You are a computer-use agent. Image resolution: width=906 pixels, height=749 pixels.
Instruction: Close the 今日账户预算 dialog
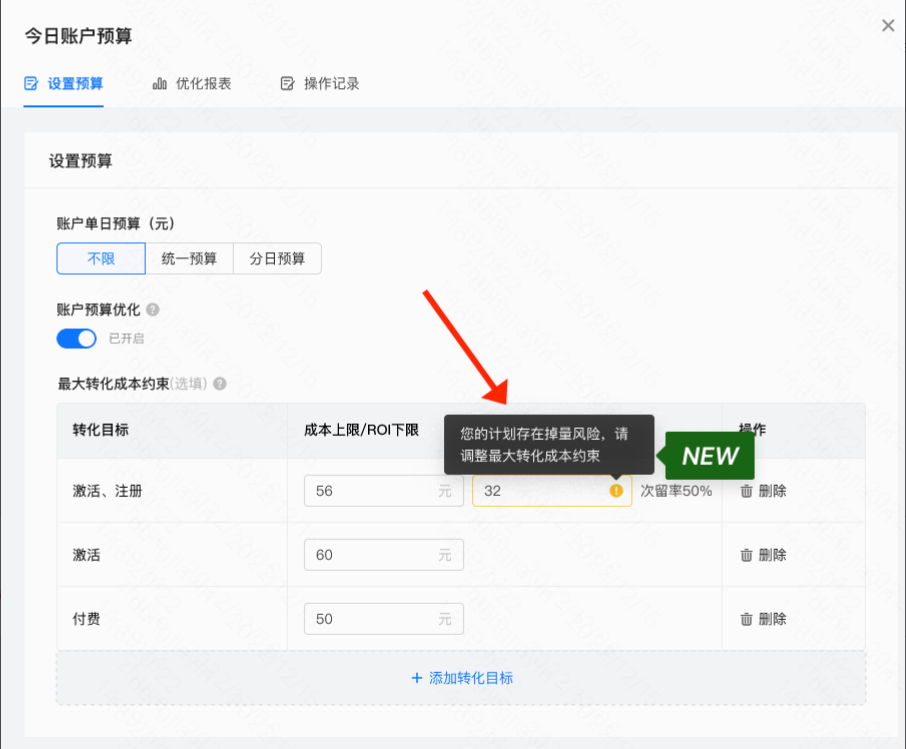[x=888, y=25]
